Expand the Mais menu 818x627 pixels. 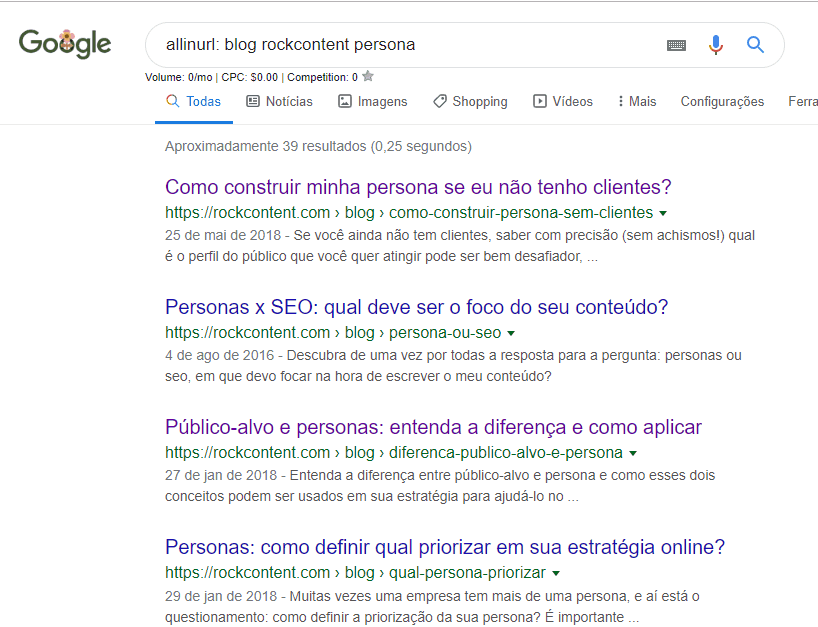click(637, 101)
